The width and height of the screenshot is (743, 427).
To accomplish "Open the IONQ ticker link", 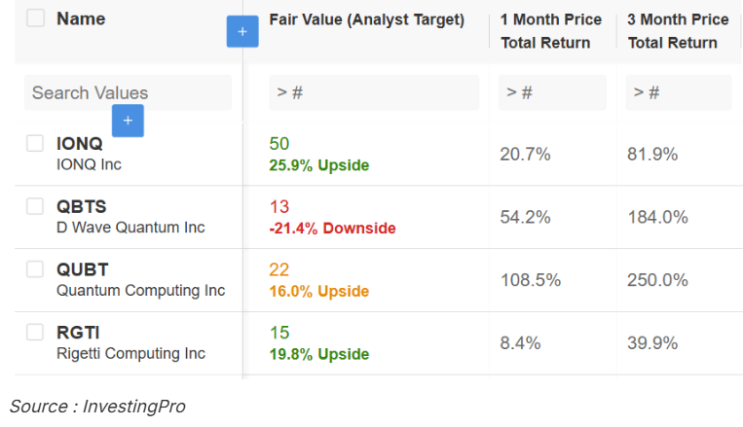I will pos(79,144).
